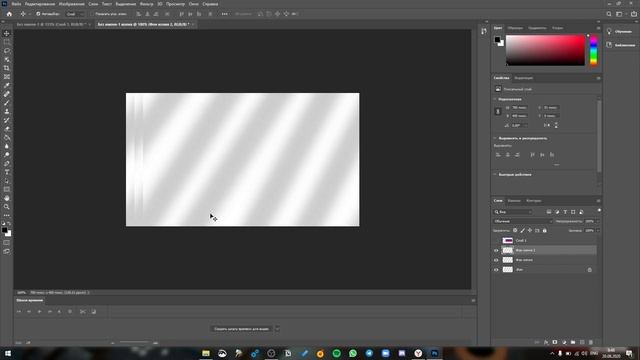This screenshot has height=360, width=640.
Task: Click the lock all icon in the Layers panel
Action: 544,230
